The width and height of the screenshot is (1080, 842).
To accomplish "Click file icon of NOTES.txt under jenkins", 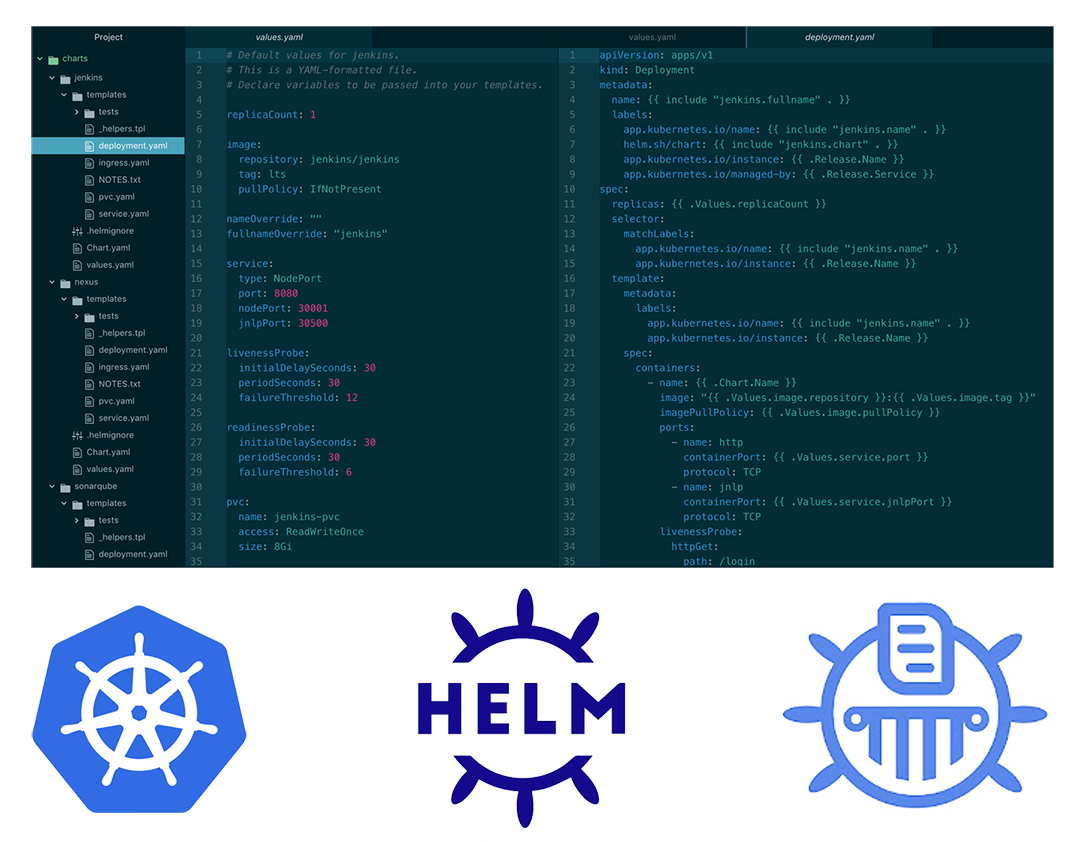I will (x=89, y=180).
